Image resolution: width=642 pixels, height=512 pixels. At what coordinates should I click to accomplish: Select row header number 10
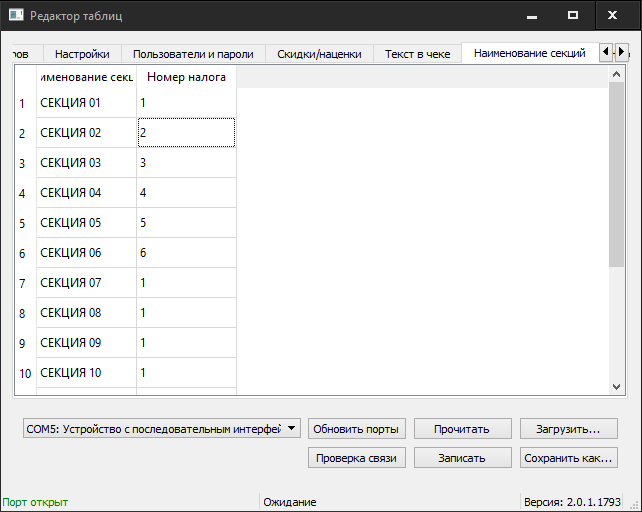[25, 373]
